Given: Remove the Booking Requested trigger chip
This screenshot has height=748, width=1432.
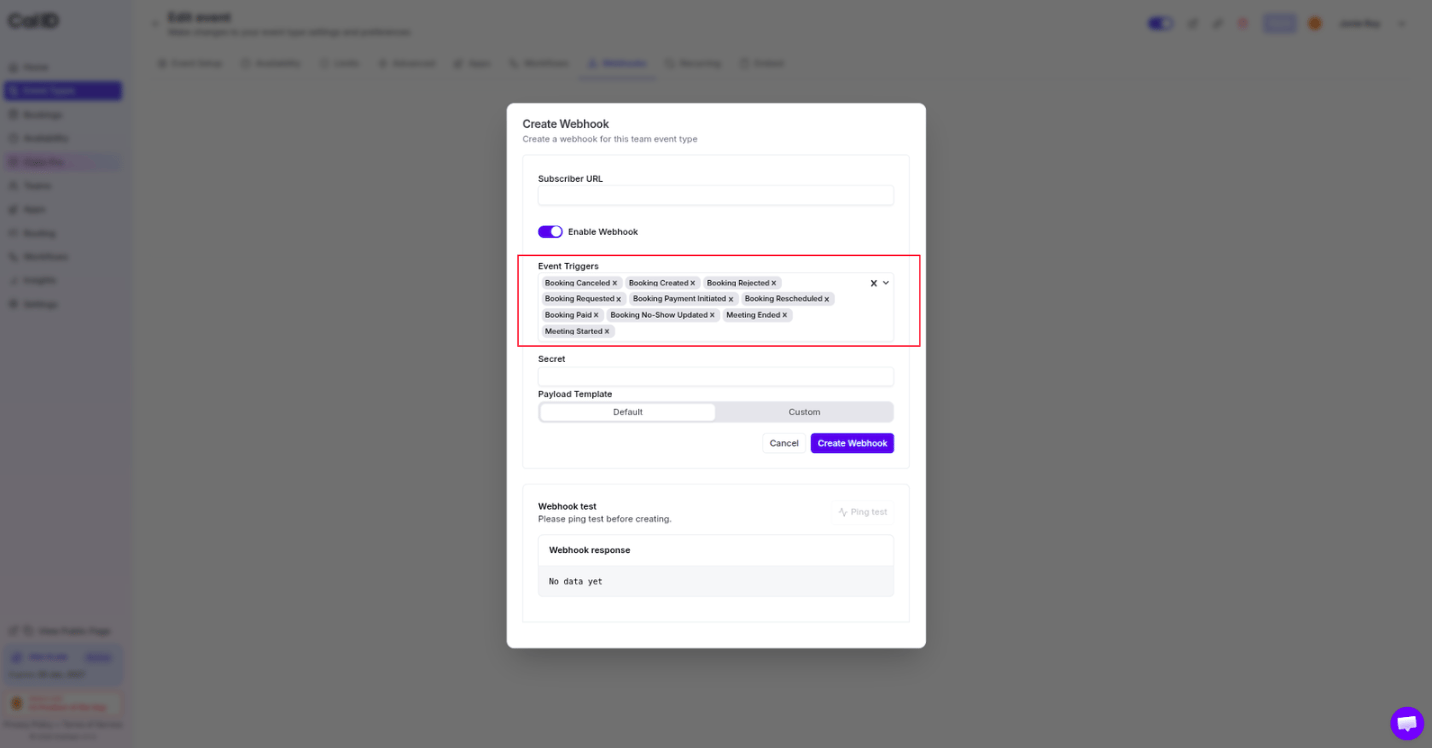Looking at the screenshot, I should pos(619,299).
